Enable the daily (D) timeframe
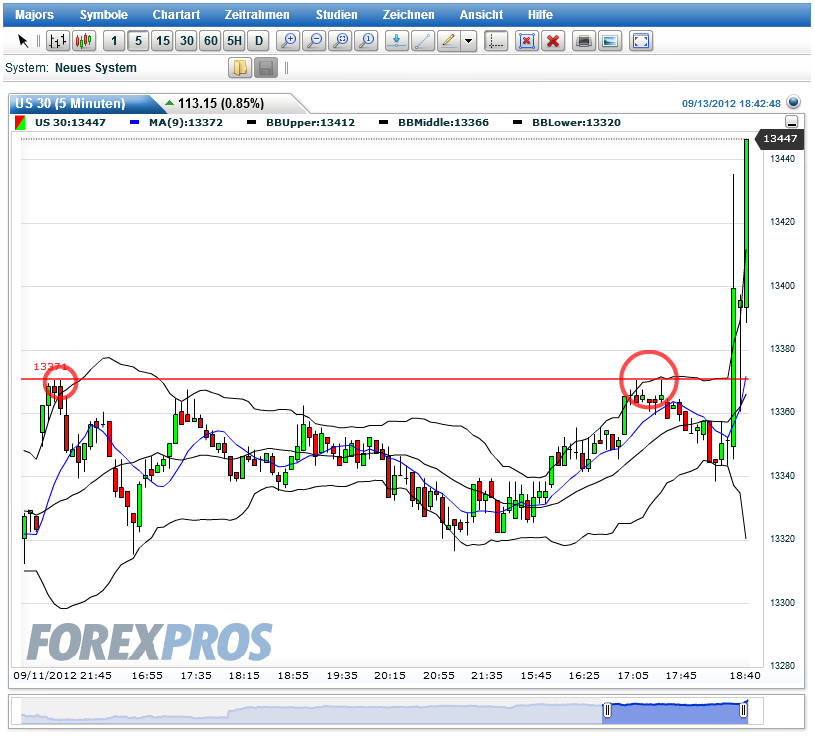Screen dimensions: 815x739 [258, 41]
